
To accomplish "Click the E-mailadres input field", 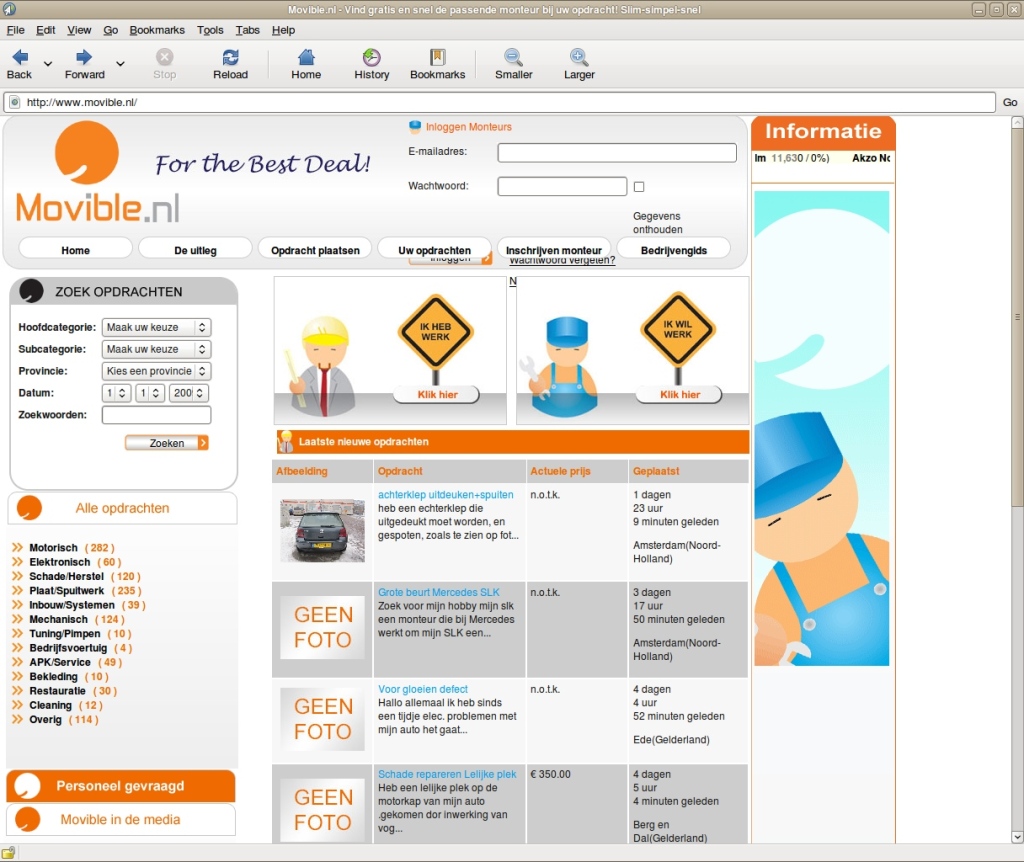I will (x=617, y=153).
